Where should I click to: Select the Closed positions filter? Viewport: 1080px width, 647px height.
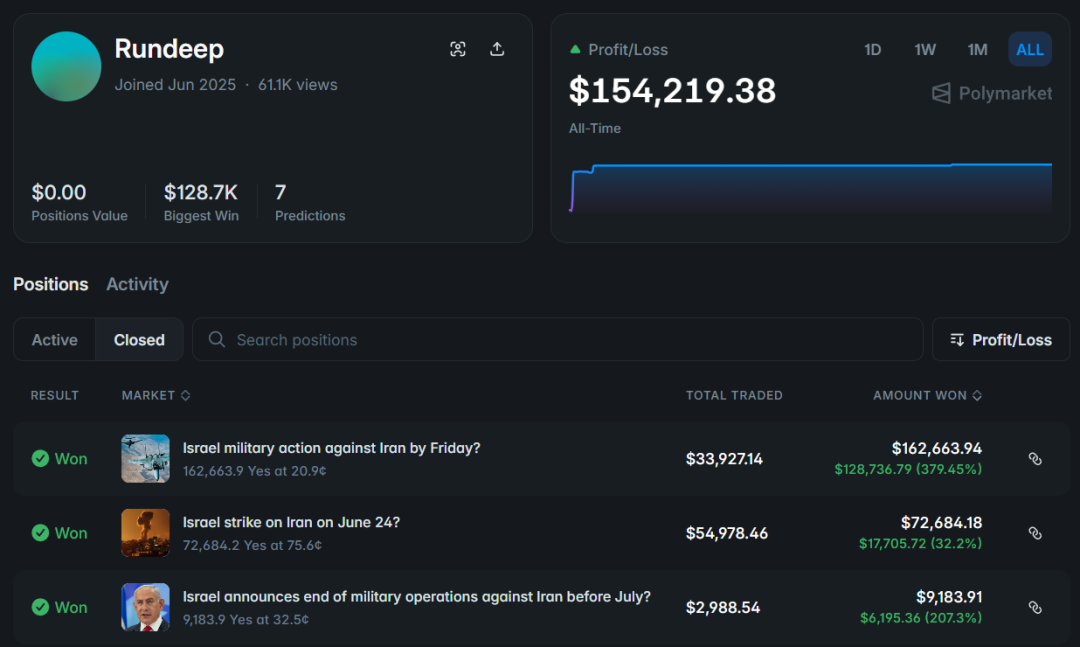pyautogui.click(x=139, y=340)
